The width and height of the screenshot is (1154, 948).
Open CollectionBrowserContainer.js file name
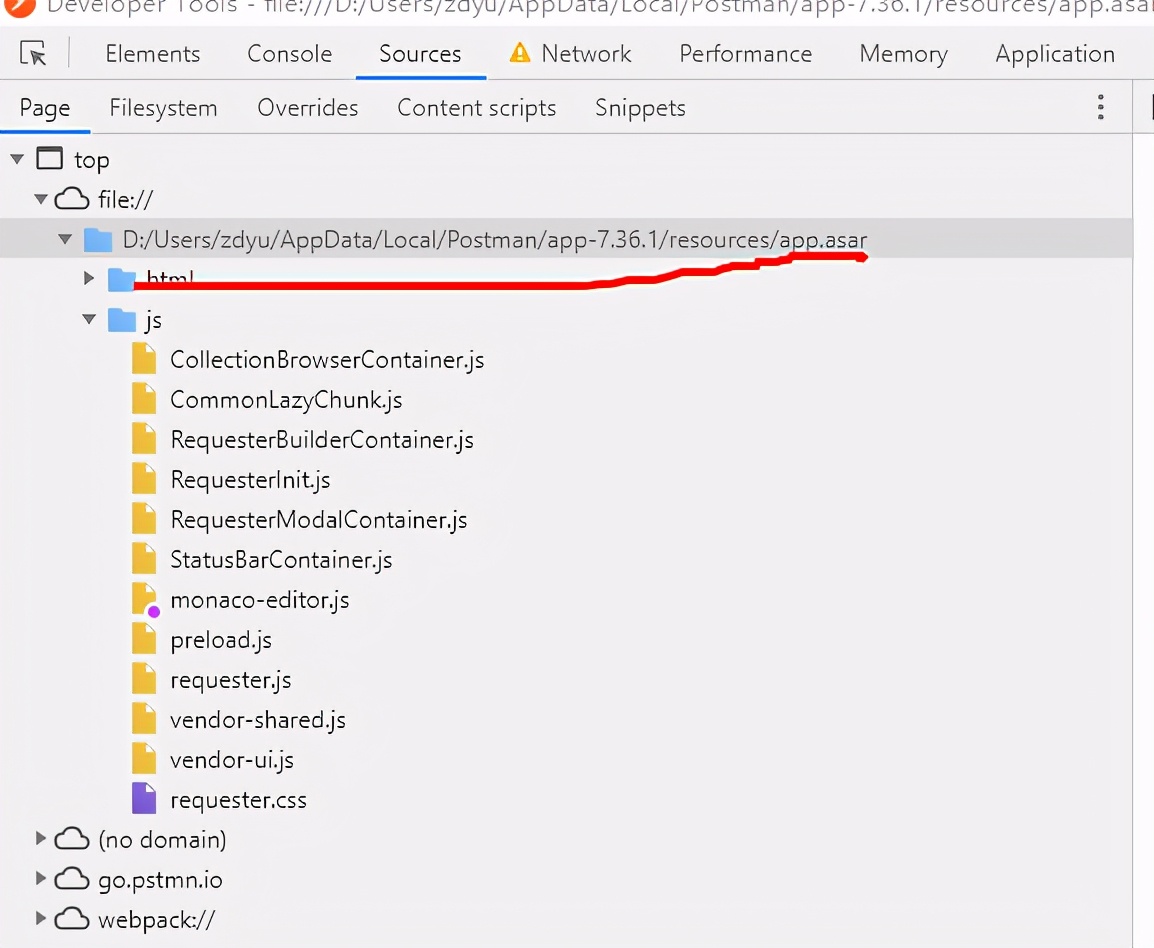pos(328,360)
